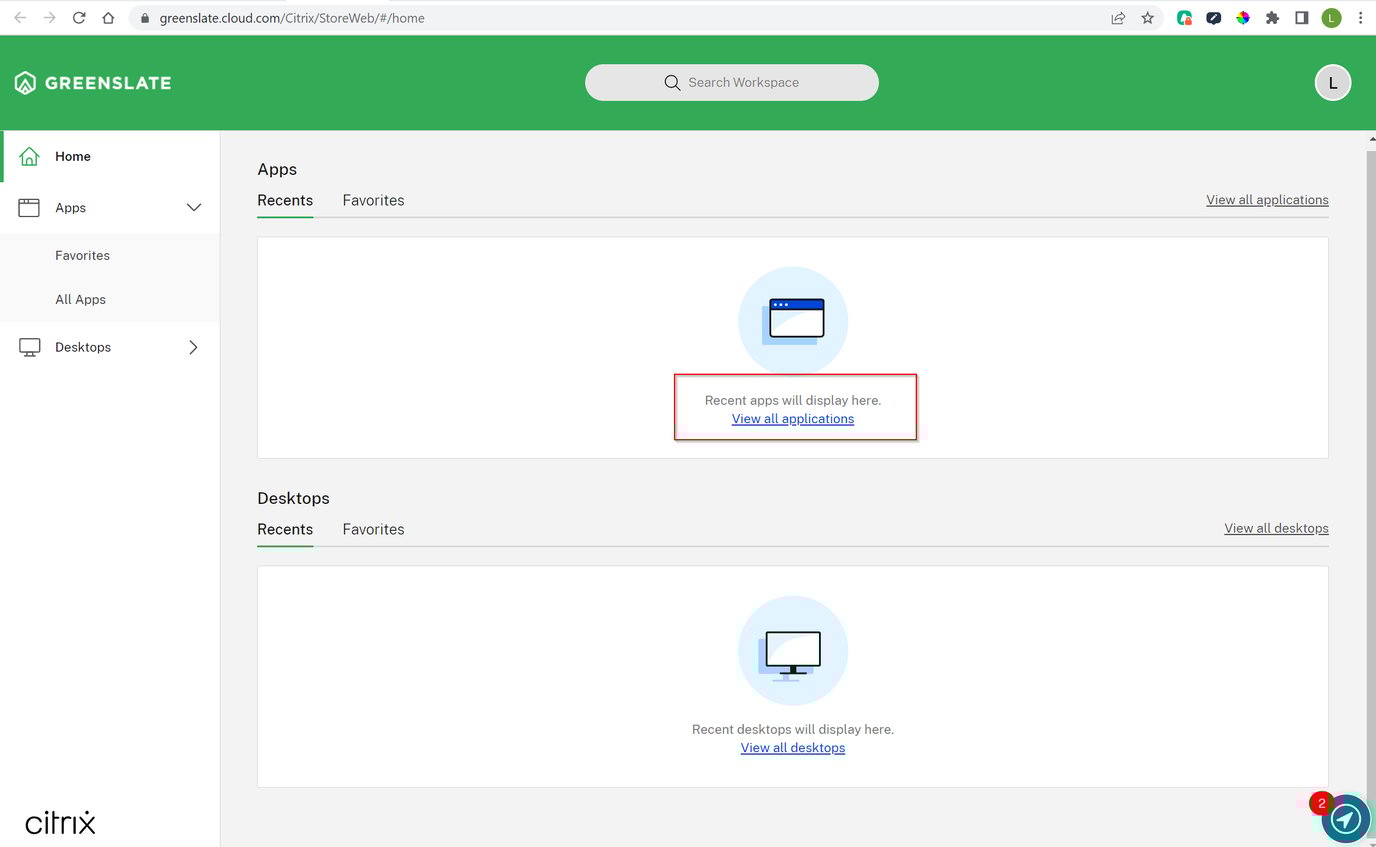
Task: Bookmark the page with the star icon
Action: tap(1147, 17)
